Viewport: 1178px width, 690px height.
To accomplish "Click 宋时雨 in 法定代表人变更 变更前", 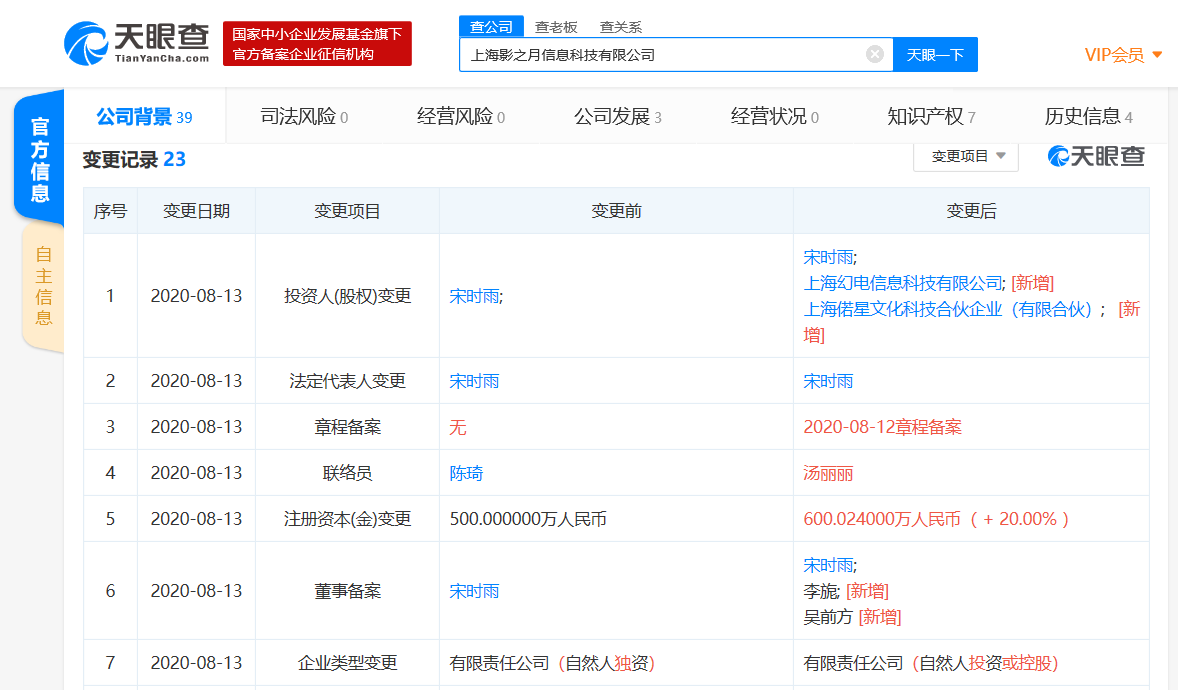I will coord(474,381).
